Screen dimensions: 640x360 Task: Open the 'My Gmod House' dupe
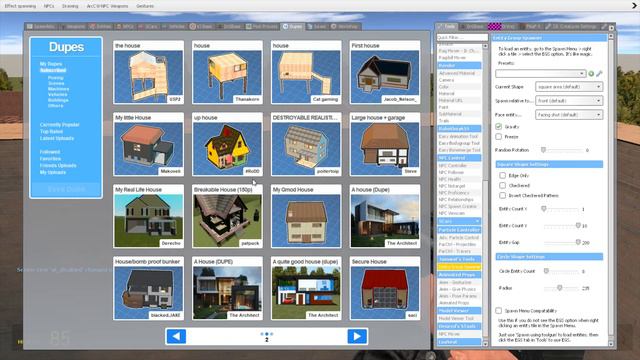pyautogui.click(x=306, y=216)
